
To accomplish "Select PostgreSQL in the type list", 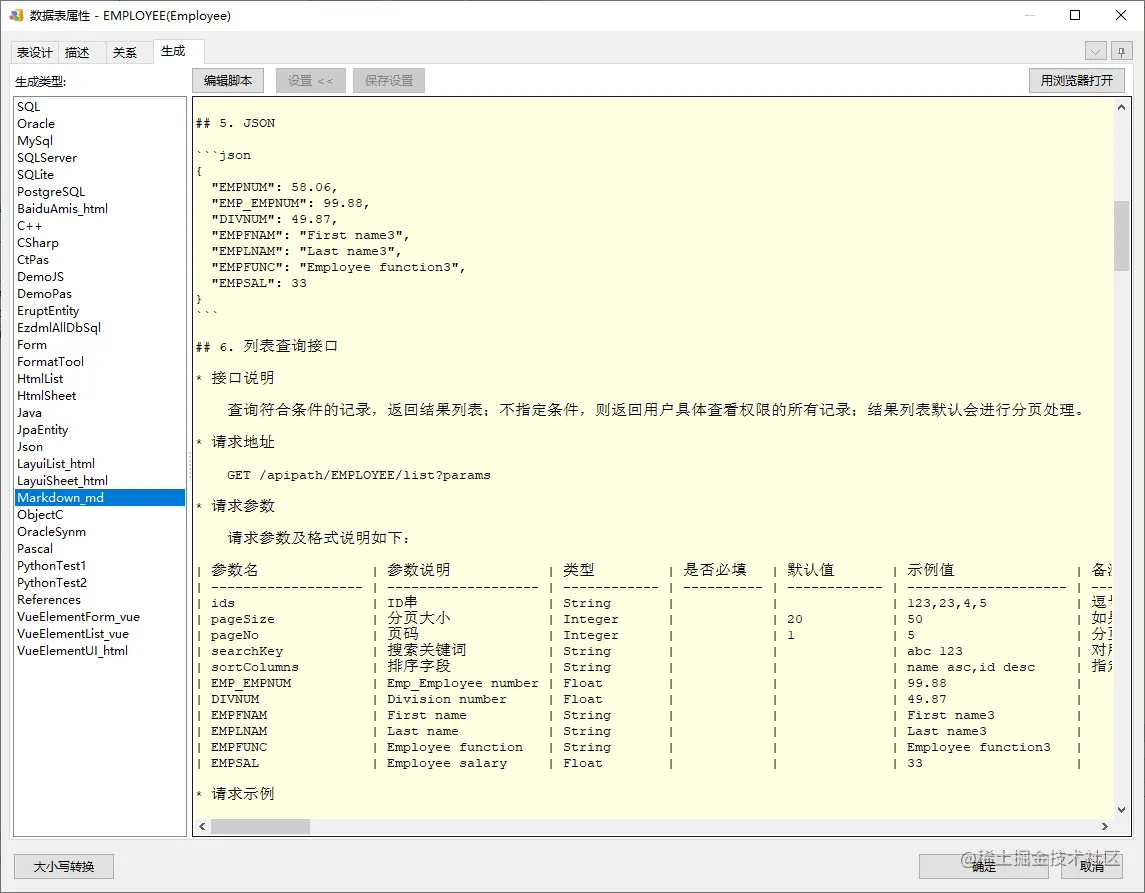I will click(100, 191).
